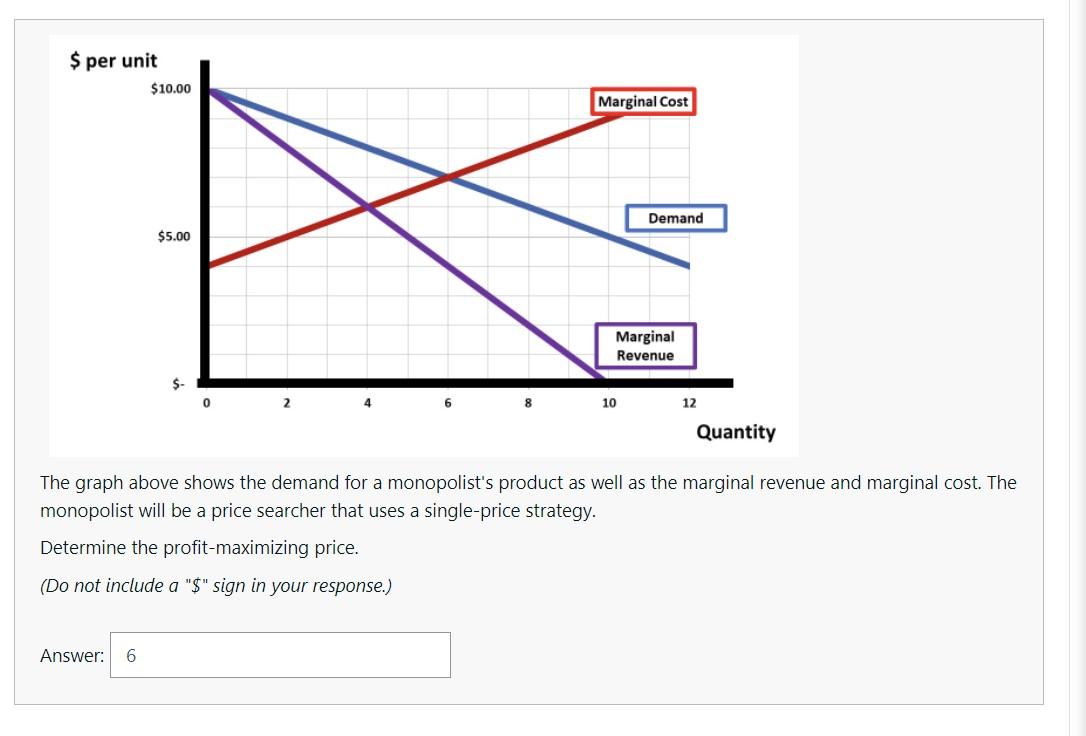The width and height of the screenshot is (1086, 736).
Task: Click the '$ per unit' axis title
Action: (x=112, y=60)
